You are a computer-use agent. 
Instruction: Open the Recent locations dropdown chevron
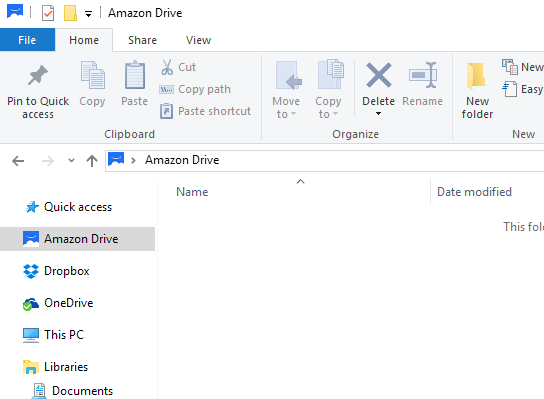pos(71,160)
